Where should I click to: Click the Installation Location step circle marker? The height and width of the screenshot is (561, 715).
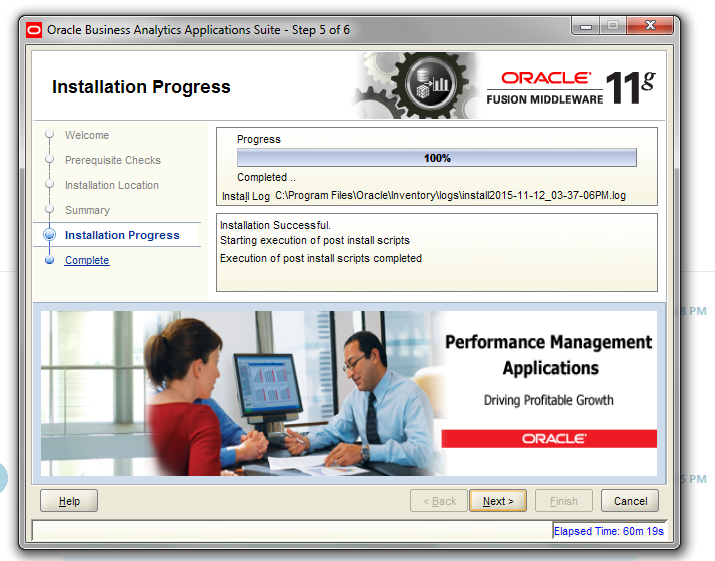click(x=49, y=184)
